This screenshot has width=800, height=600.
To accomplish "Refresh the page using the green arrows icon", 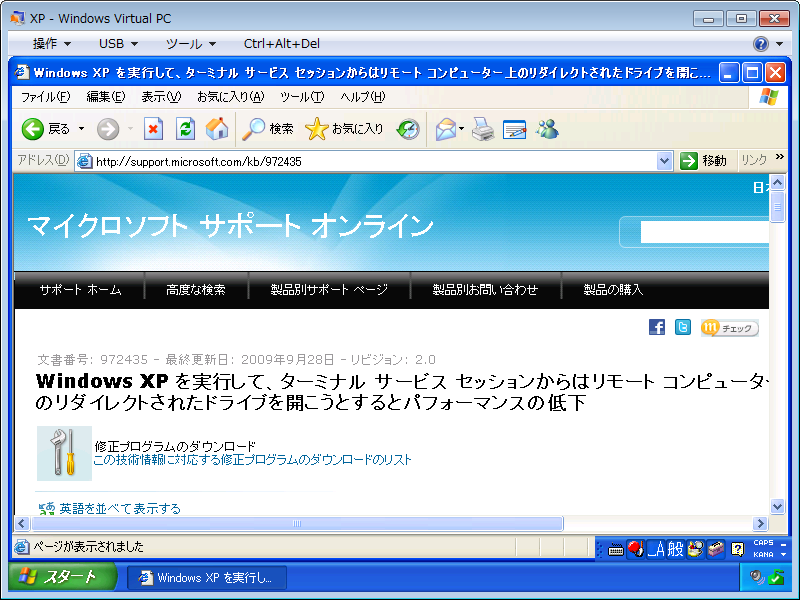I will click(185, 129).
